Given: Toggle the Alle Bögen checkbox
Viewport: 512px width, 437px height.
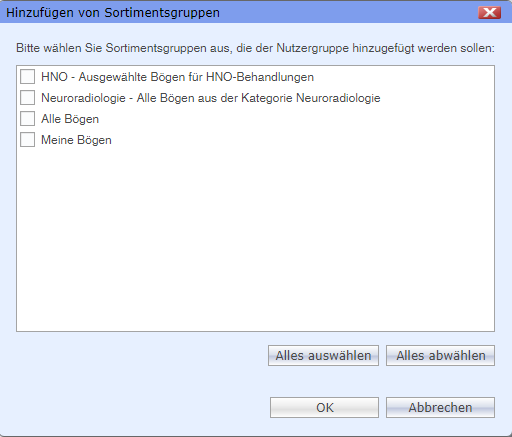Looking at the screenshot, I should tap(27, 119).
